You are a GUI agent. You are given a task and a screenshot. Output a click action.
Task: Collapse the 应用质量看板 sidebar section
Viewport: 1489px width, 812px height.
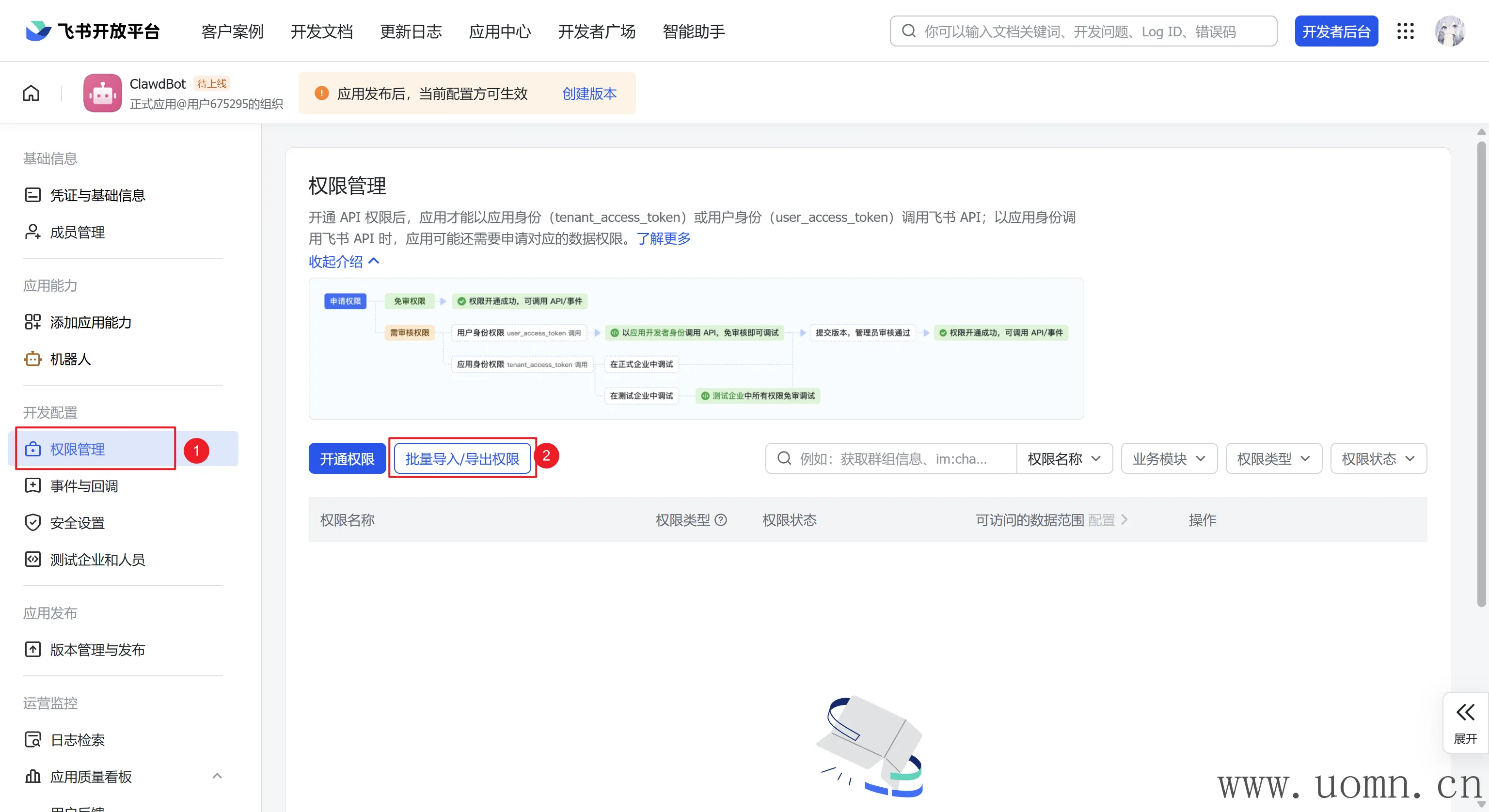[x=217, y=776]
